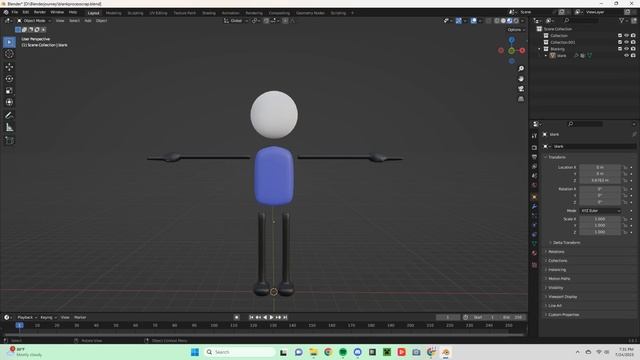
Task: Click the hand pan-view gizmo
Action: pyautogui.click(x=521, y=79)
